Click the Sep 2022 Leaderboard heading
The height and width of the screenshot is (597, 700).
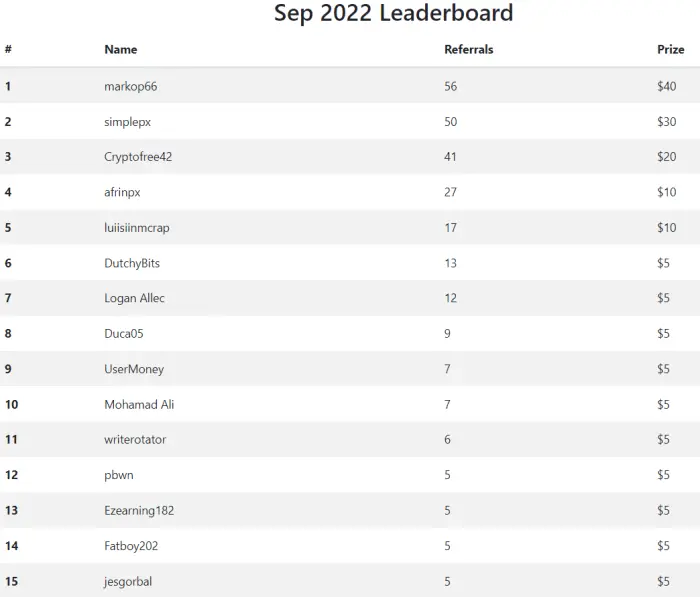click(393, 13)
